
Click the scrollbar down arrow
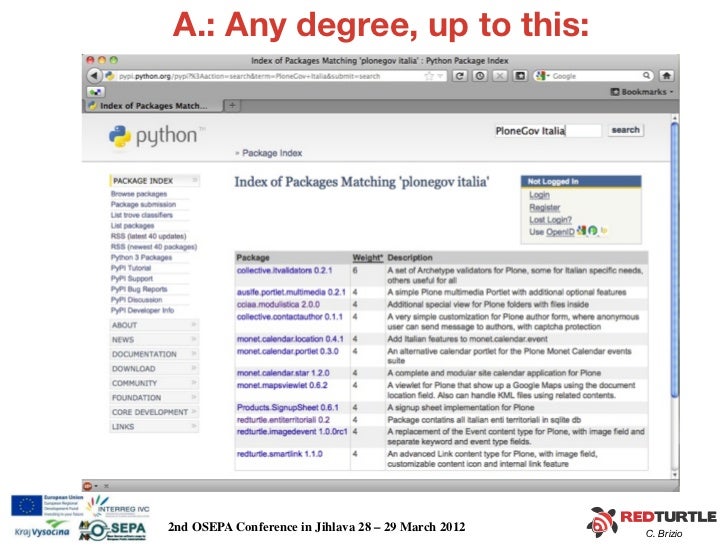pyautogui.click(x=675, y=475)
